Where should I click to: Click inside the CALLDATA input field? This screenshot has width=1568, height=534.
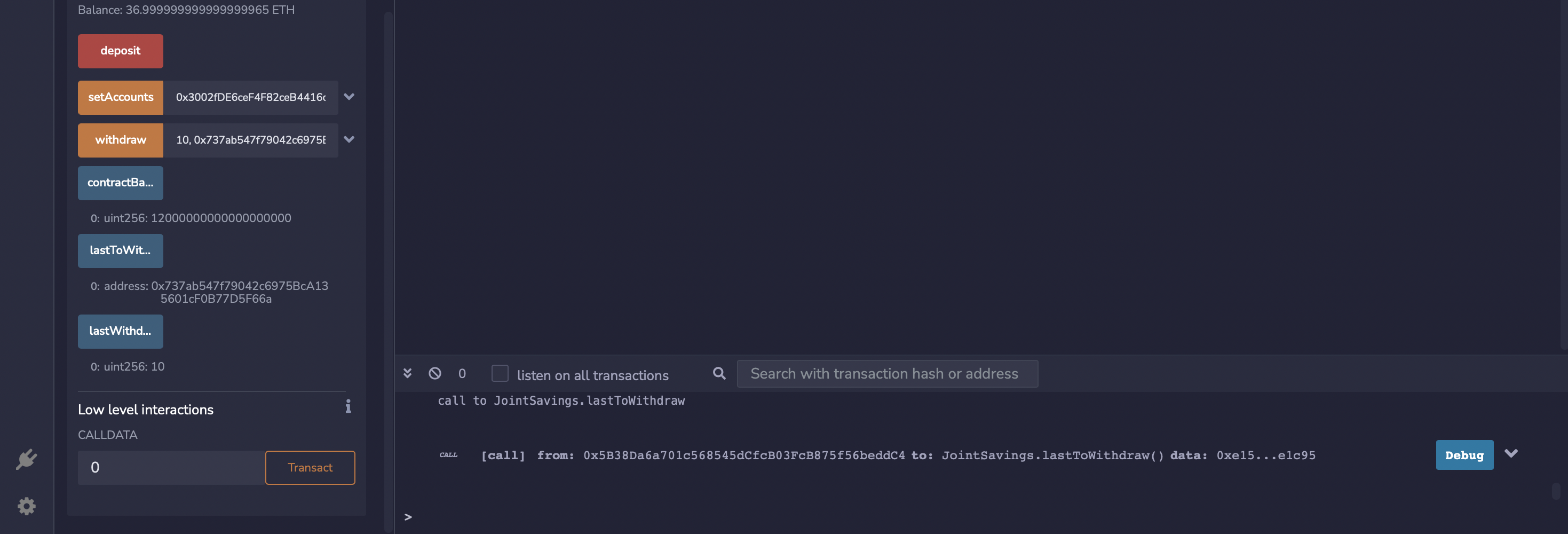(x=170, y=467)
